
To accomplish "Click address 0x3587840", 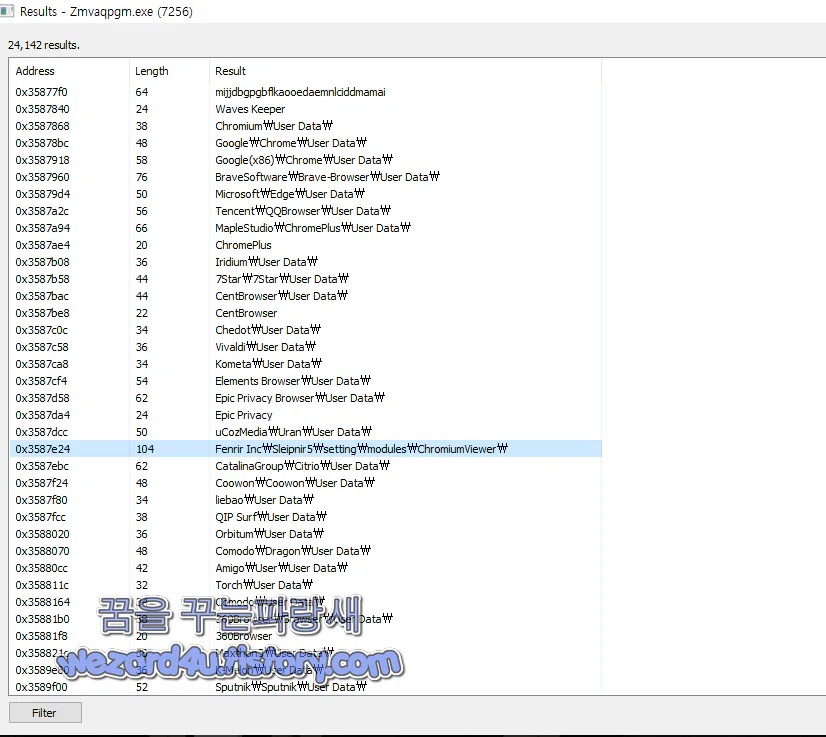I will (42, 109).
